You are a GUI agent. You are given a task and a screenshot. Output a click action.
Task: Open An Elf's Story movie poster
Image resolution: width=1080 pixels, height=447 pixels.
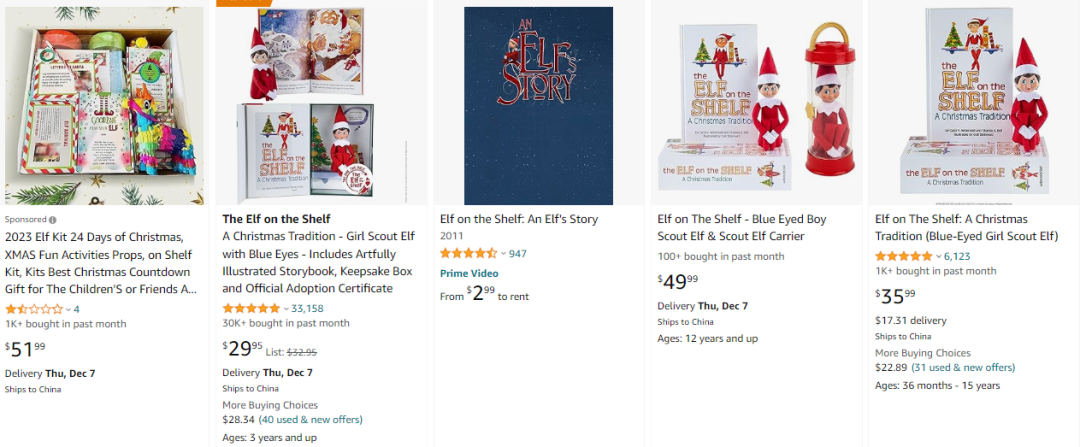coord(538,105)
